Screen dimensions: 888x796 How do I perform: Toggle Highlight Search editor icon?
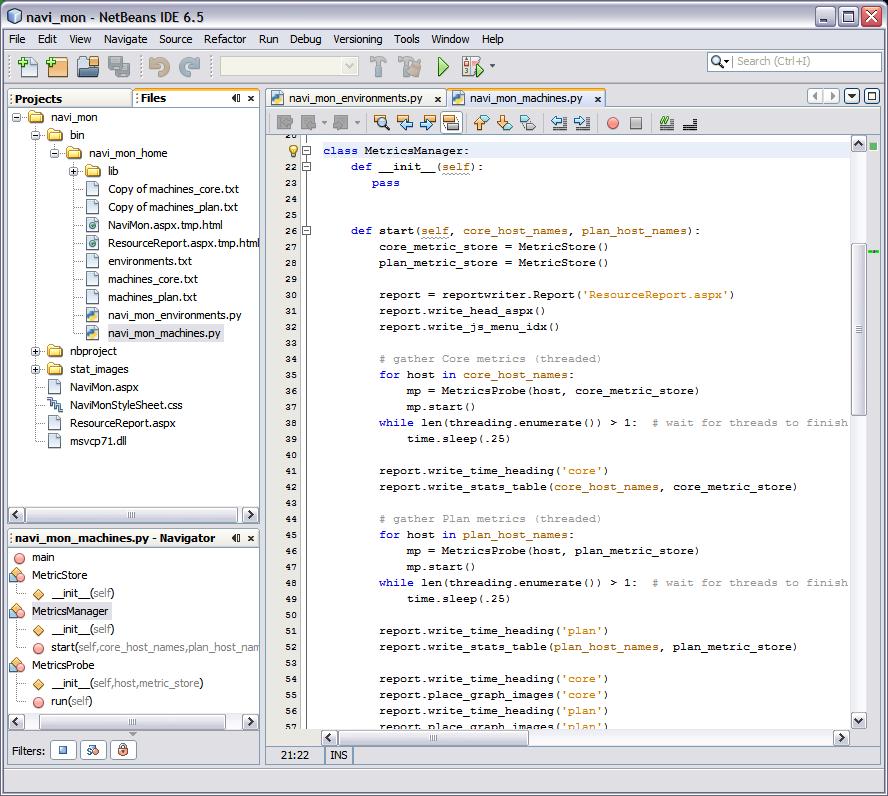point(451,123)
